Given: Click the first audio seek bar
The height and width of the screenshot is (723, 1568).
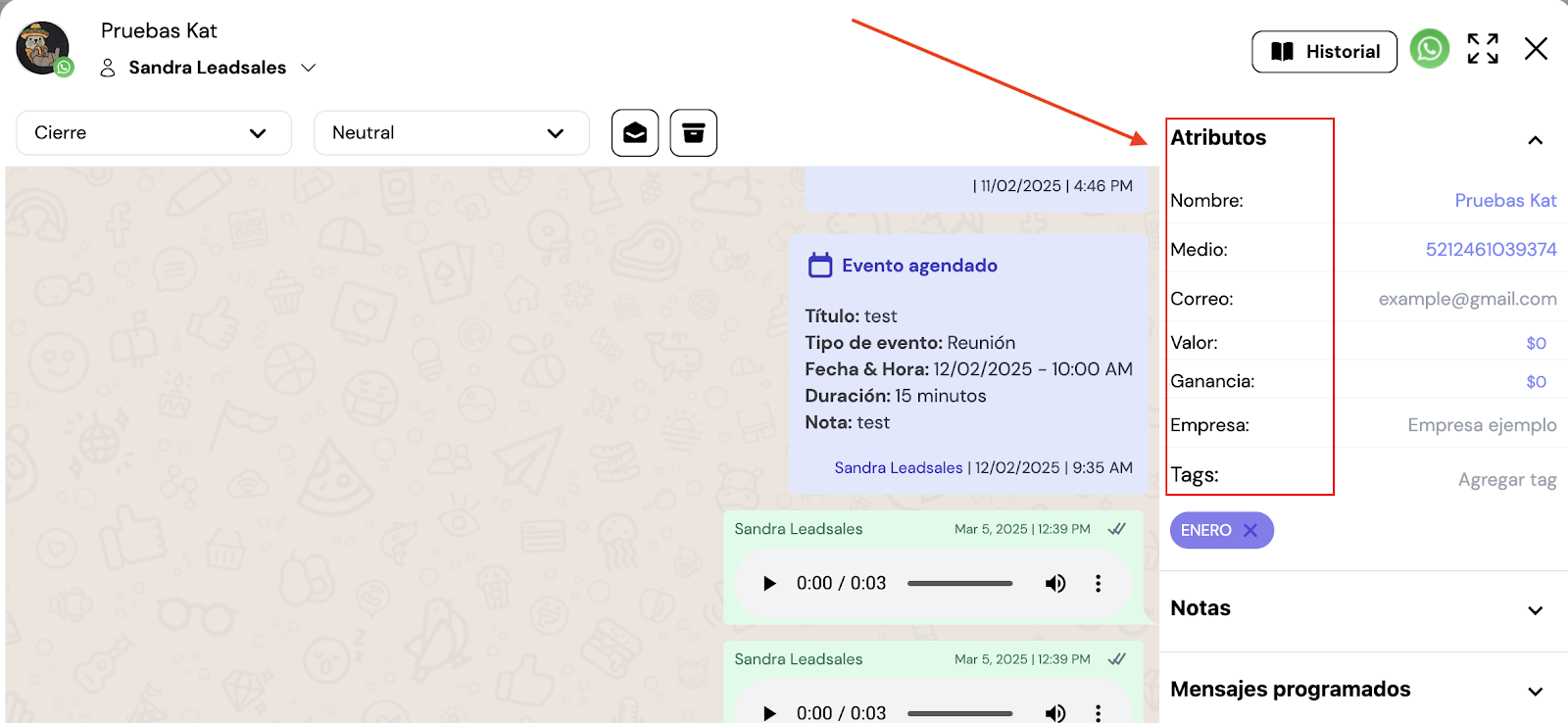Looking at the screenshot, I should click(x=959, y=584).
